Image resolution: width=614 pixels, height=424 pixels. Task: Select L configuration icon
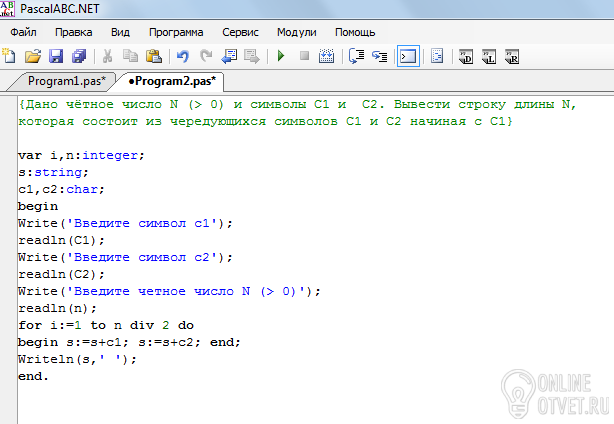489,57
